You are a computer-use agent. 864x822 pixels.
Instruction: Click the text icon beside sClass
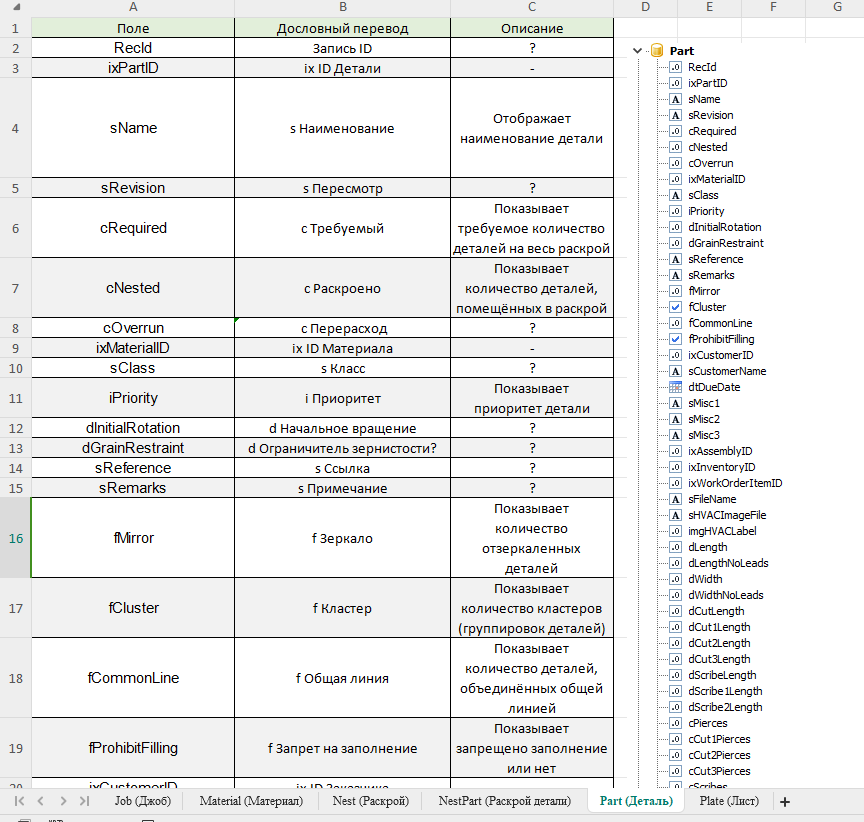point(676,195)
